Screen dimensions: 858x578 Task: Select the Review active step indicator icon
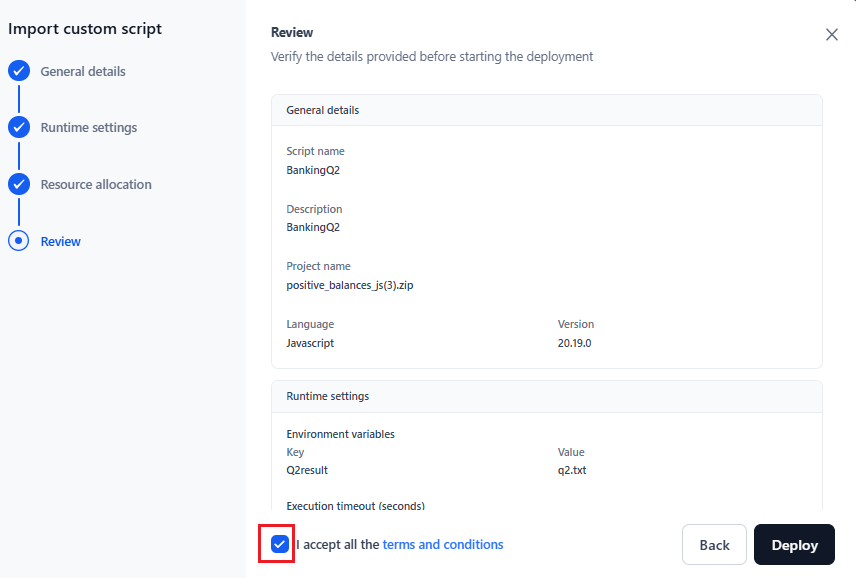click(18, 241)
